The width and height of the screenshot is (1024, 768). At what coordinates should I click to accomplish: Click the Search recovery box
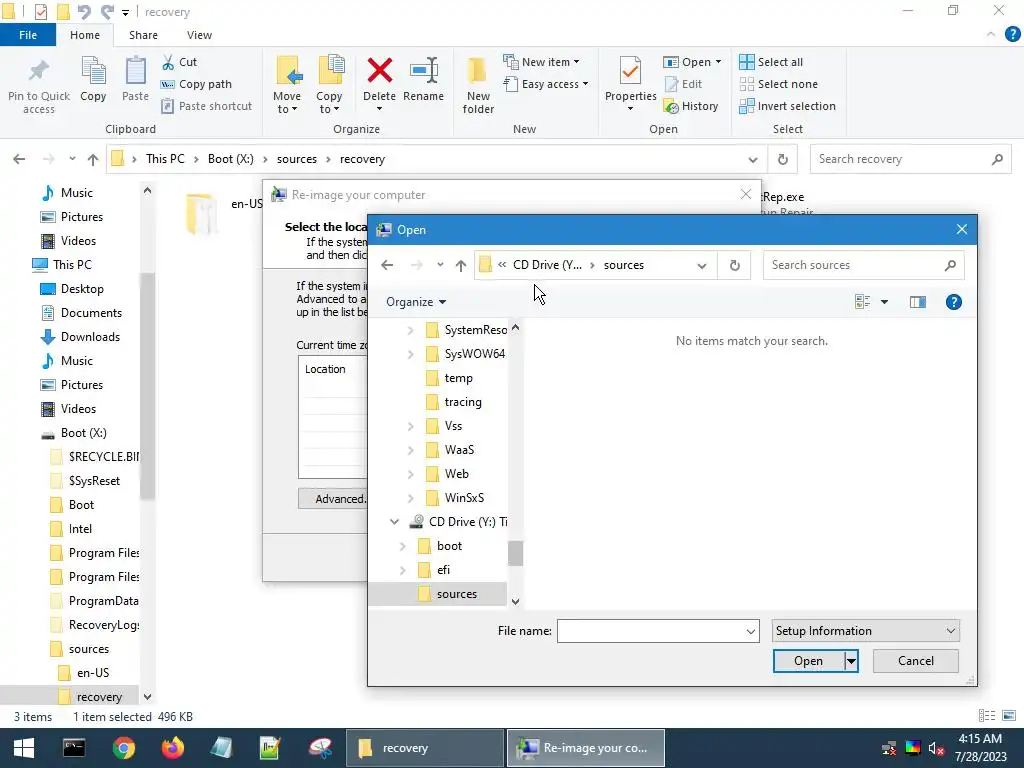tap(910, 159)
